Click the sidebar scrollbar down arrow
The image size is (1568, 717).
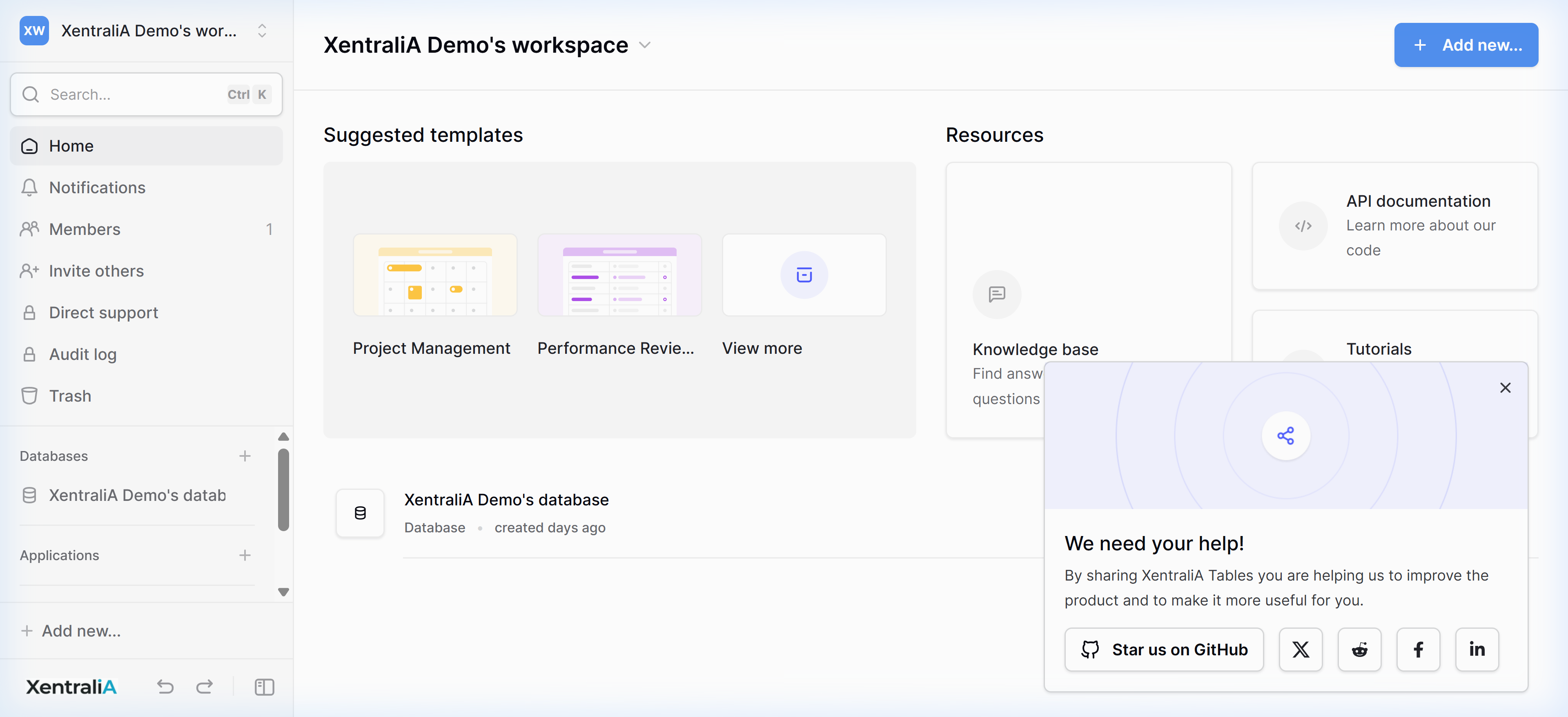click(283, 592)
